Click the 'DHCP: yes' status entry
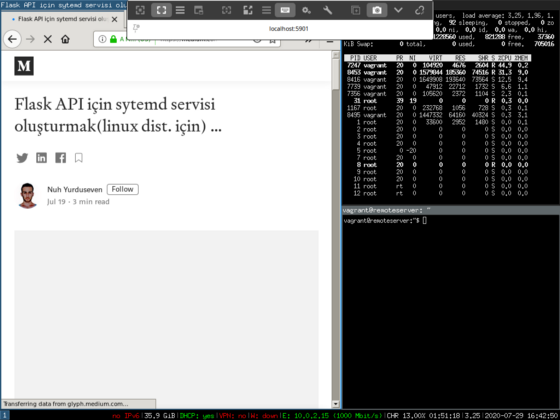 [197, 416]
